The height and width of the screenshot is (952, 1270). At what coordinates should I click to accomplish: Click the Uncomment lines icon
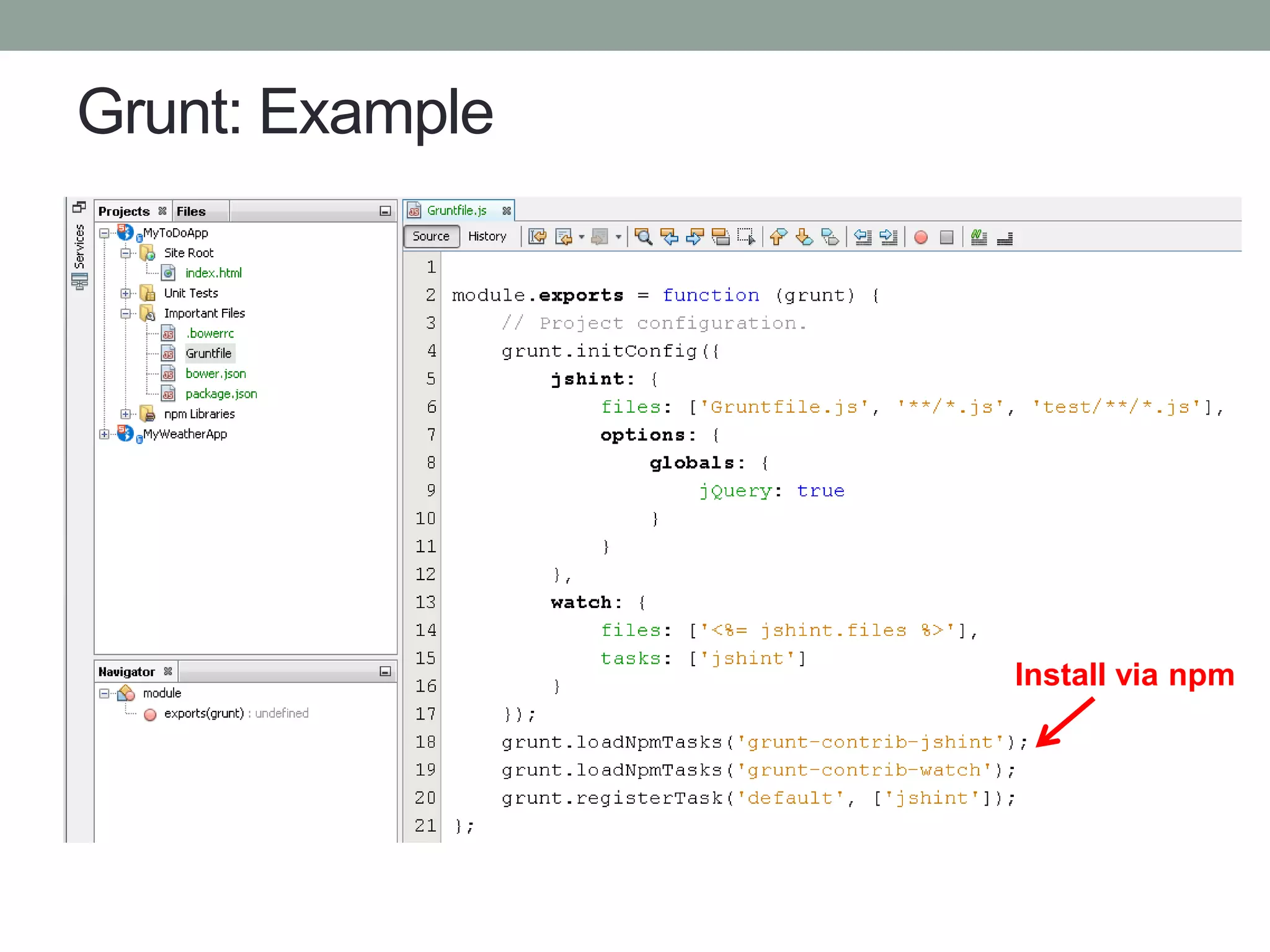[1005, 238]
